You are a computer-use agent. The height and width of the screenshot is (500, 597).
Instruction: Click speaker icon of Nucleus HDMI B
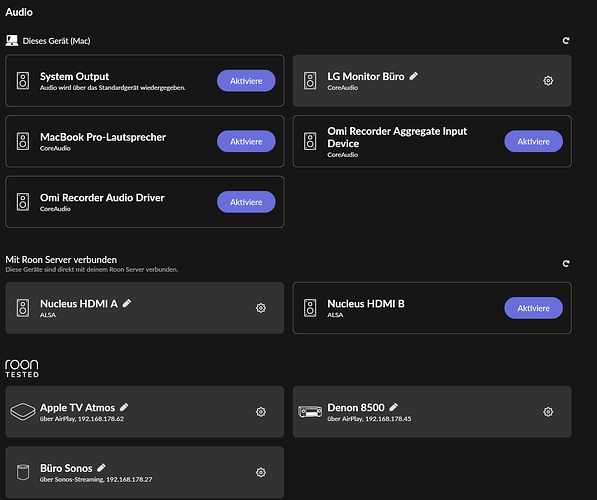pyautogui.click(x=310, y=308)
